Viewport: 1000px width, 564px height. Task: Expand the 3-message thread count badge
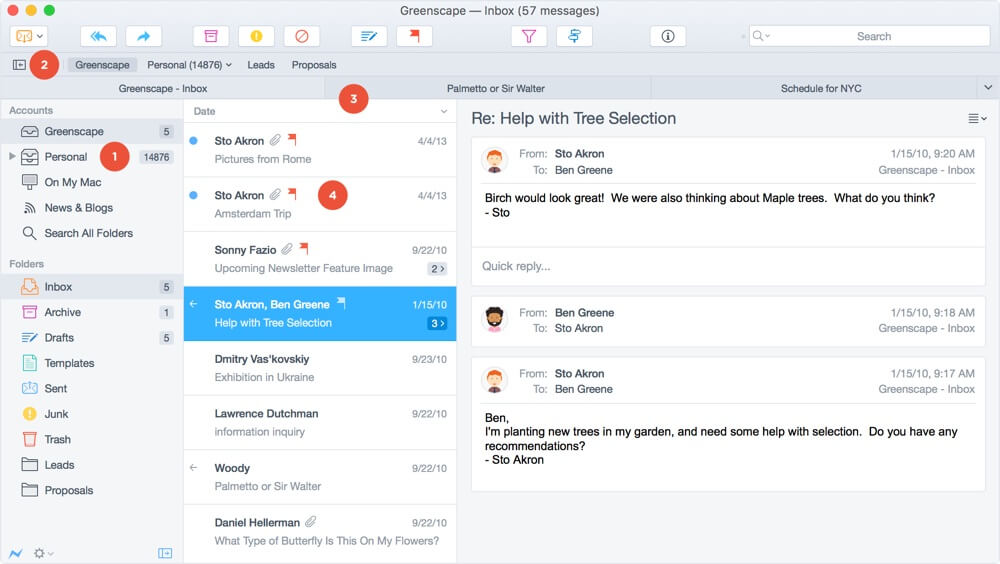[436, 323]
